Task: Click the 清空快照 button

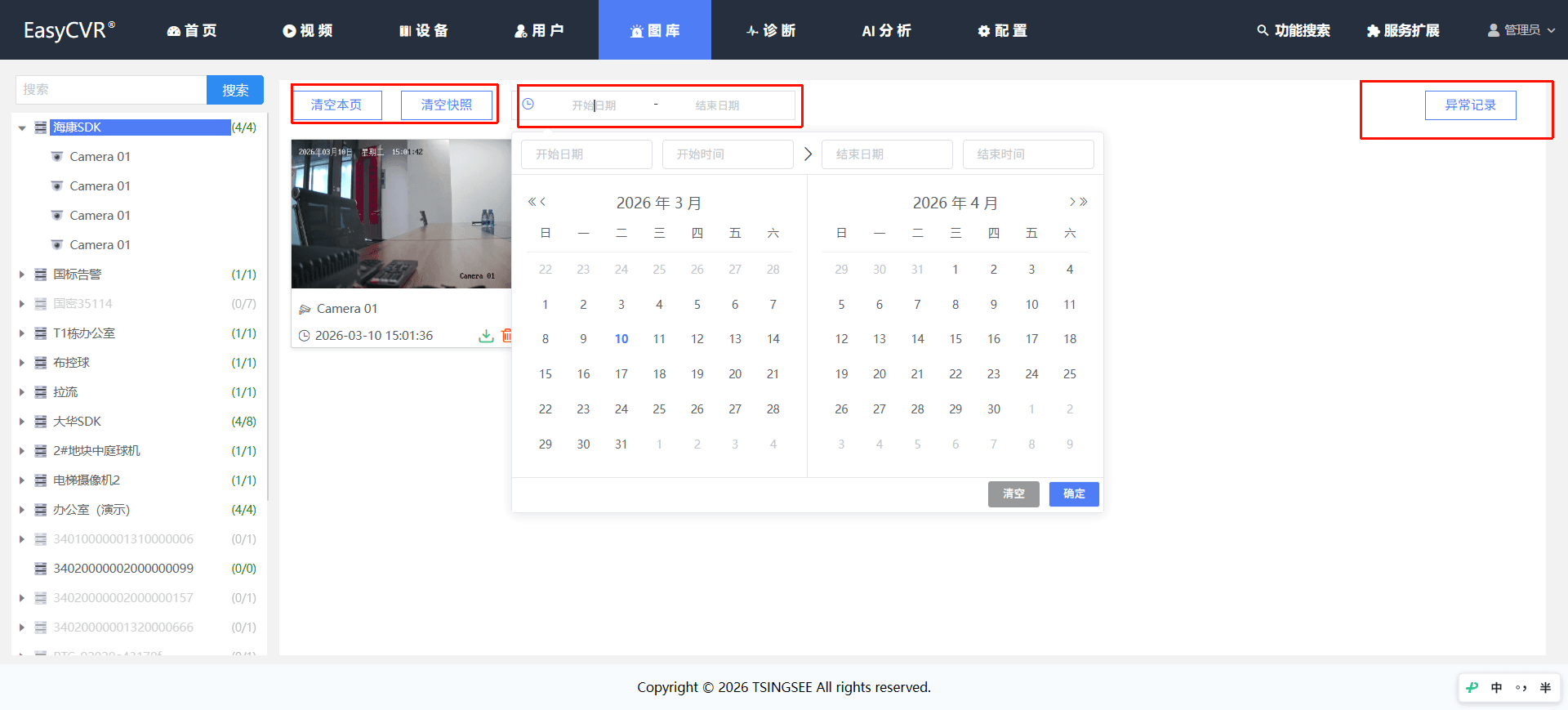Action: (447, 105)
